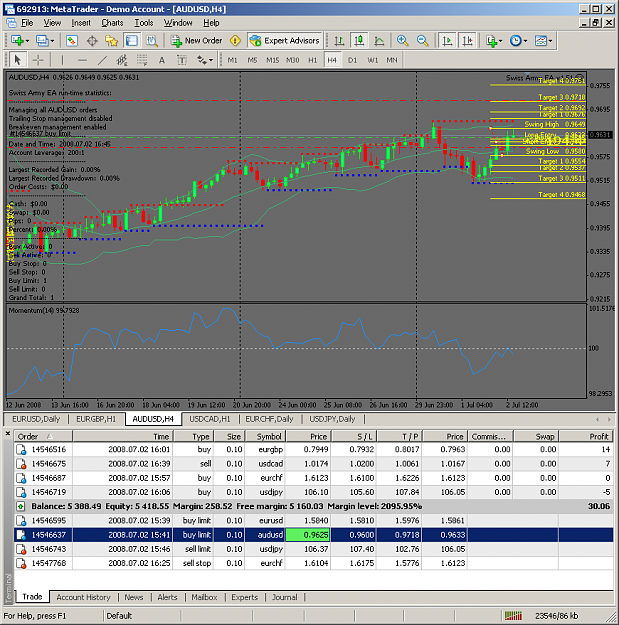Viewport: 619px width, 625px height.
Task: Select the Vertical Line drawing tool
Action: coord(62,60)
